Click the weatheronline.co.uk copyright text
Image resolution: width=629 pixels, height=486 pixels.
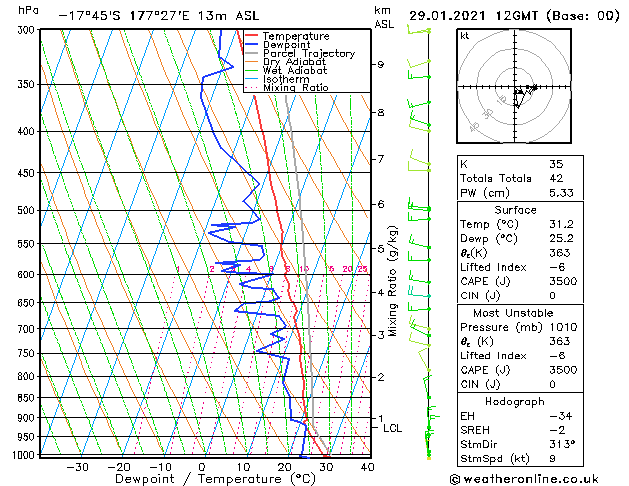point(524,479)
